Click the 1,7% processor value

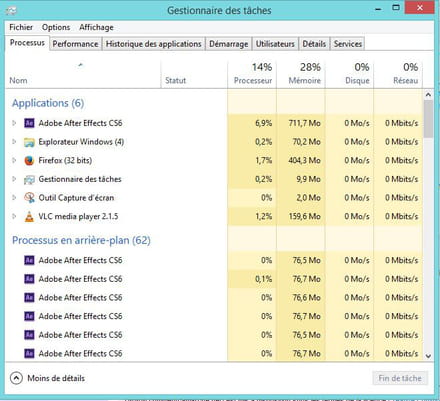[264, 160]
